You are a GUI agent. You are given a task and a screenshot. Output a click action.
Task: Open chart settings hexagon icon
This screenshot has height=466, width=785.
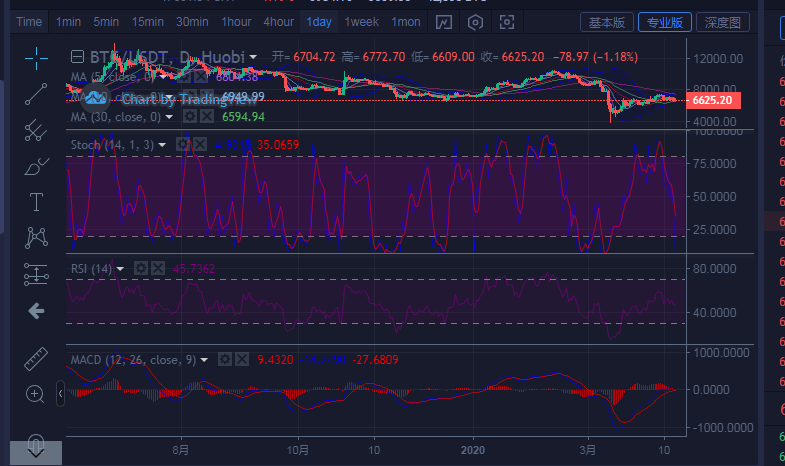[x=475, y=22]
